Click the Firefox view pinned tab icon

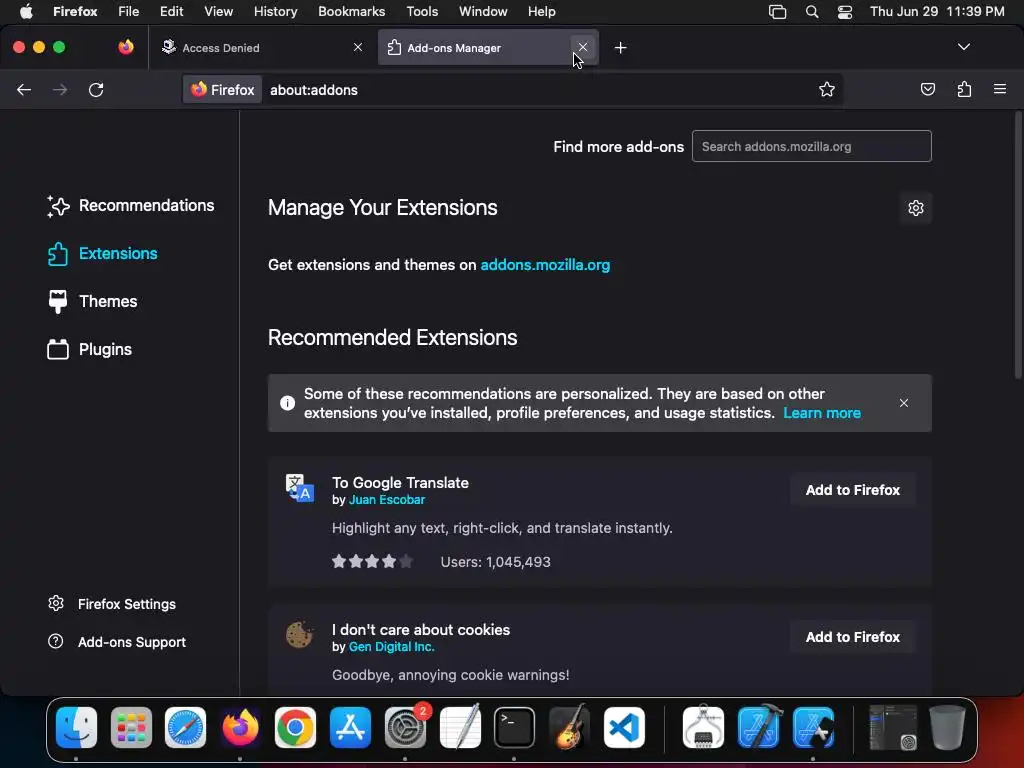(x=125, y=47)
